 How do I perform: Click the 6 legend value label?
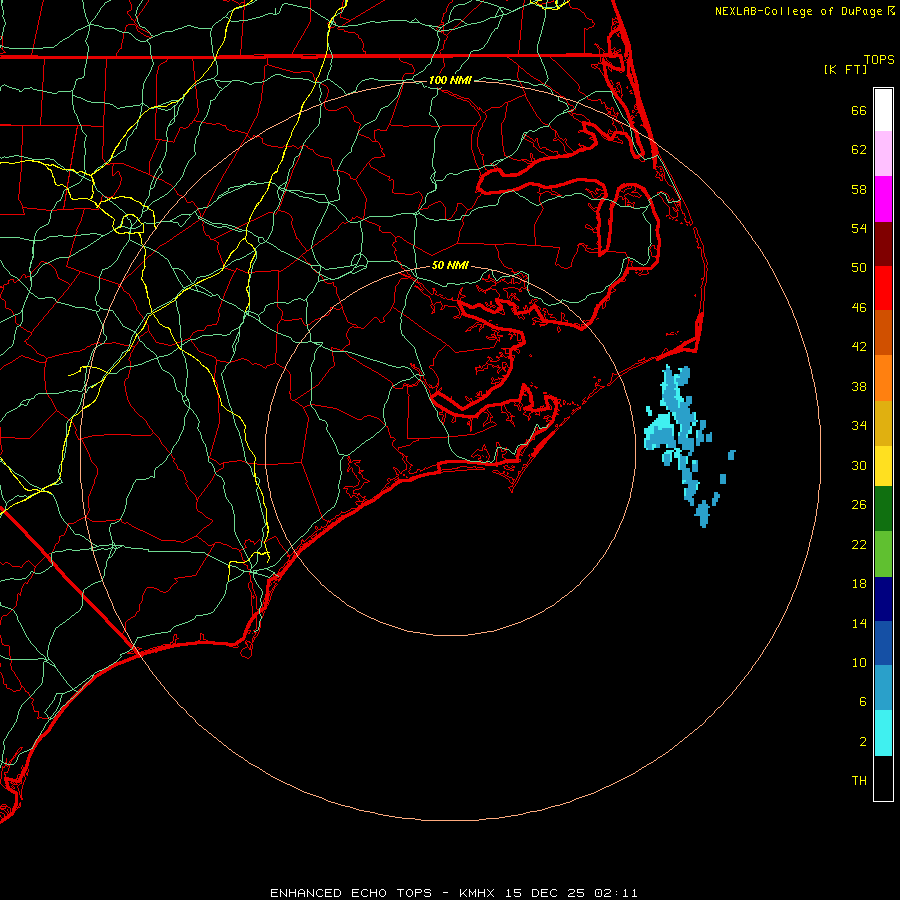(x=863, y=702)
